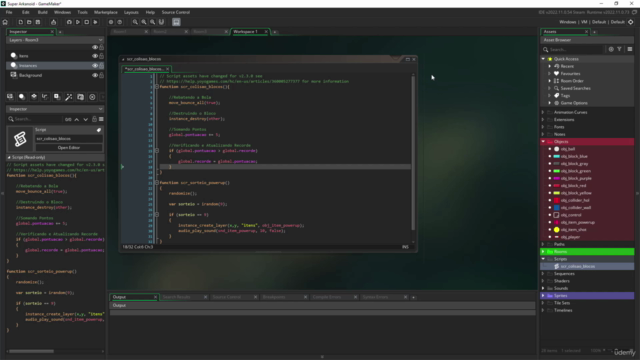Click the Inspector list-view menu icon
640x360 pixels.
click(x=101, y=119)
